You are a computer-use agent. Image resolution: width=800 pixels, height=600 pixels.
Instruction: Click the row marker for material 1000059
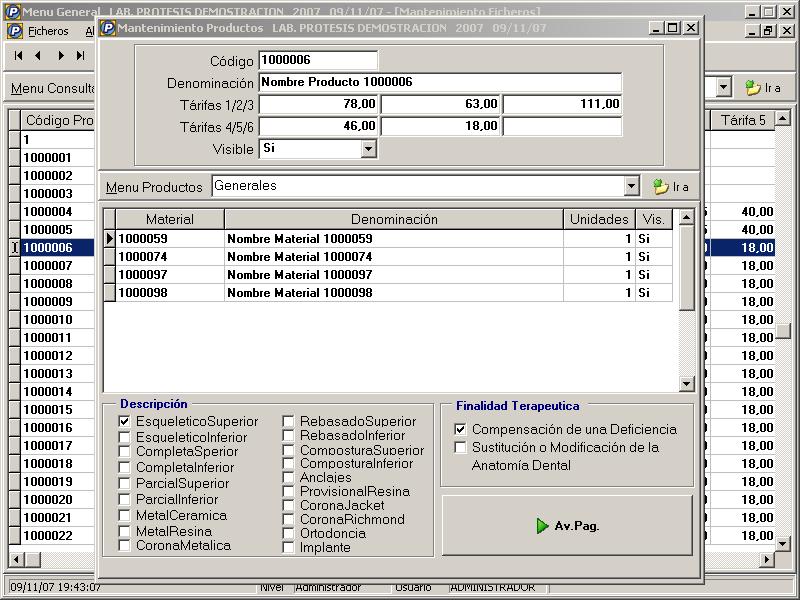[x=110, y=238]
